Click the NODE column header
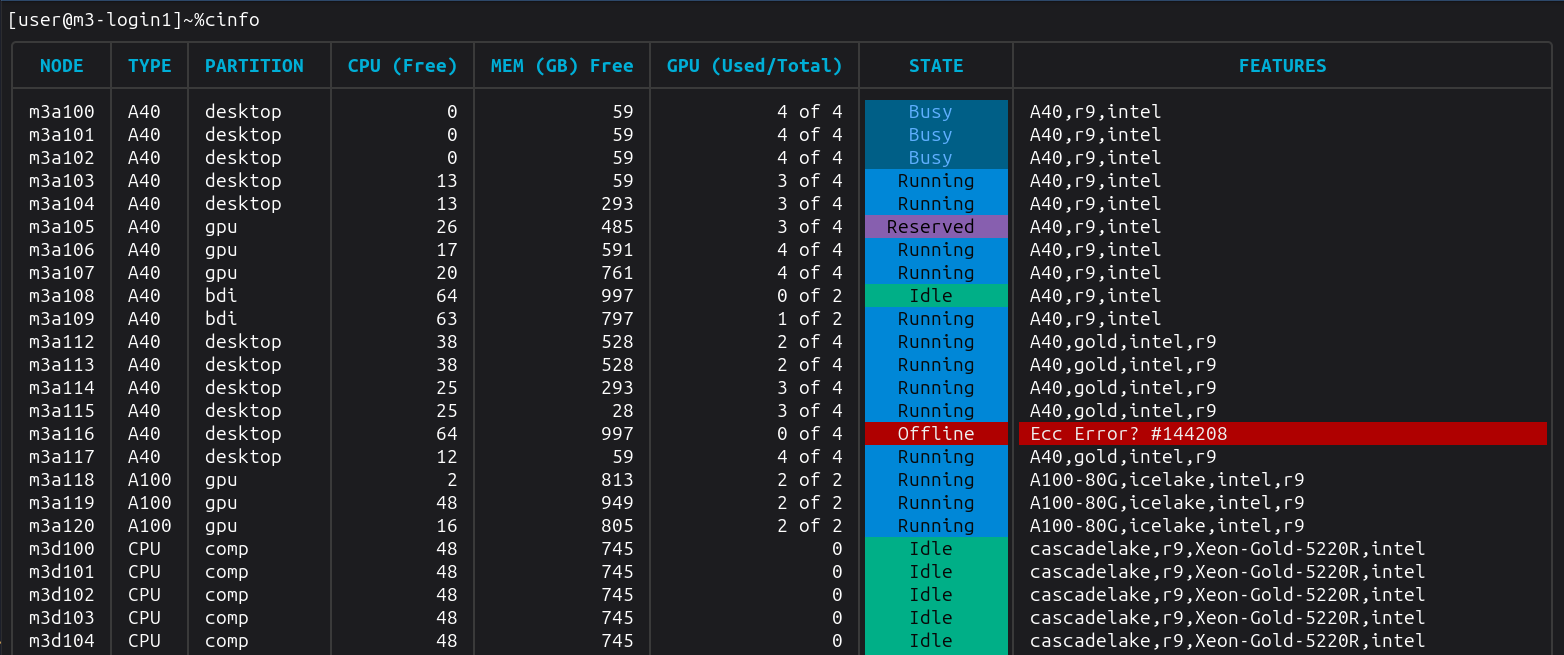 [x=61, y=65]
